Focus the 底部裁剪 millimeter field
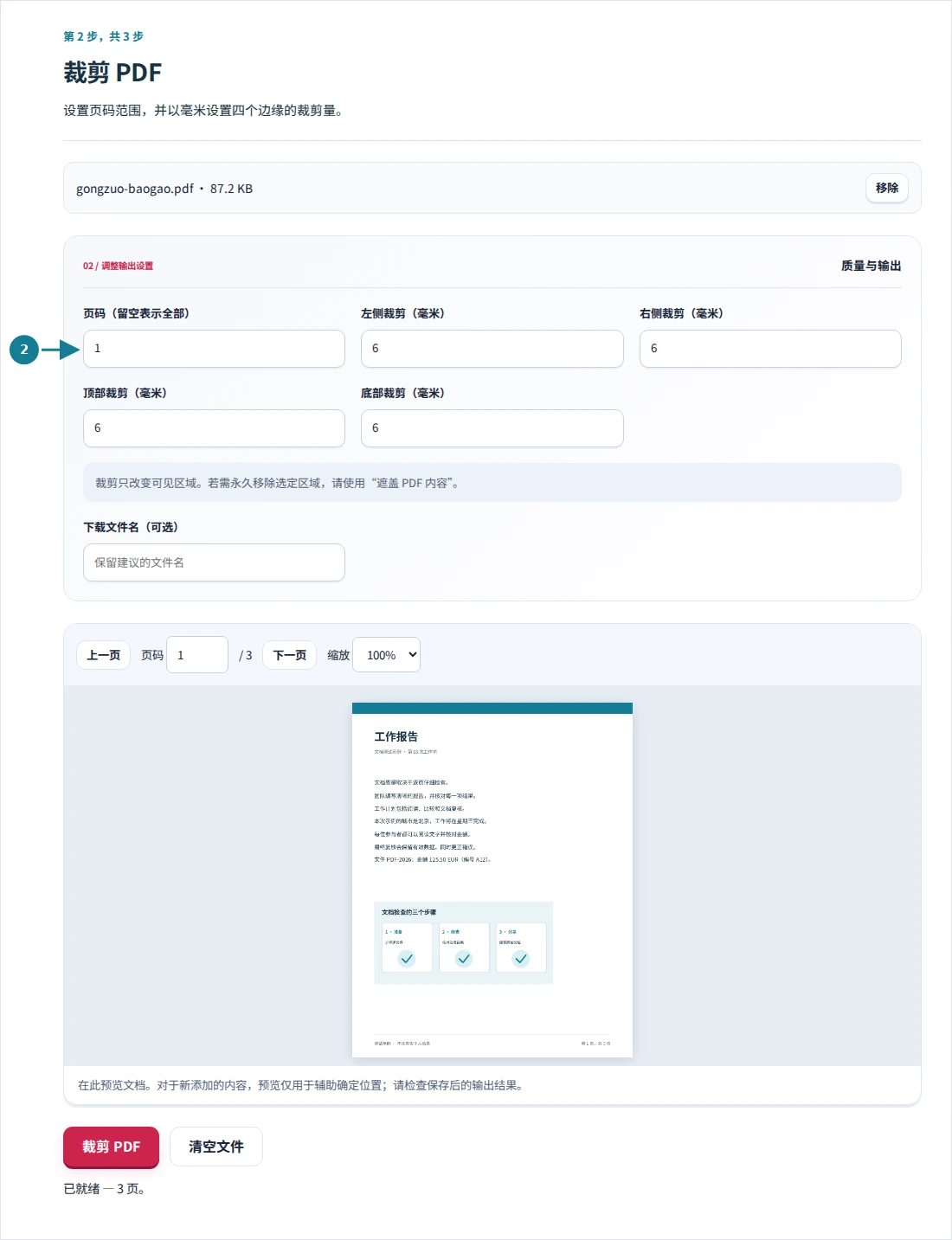Image resolution: width=952 pixels, height=1240 pixels. tap(492, 428)
